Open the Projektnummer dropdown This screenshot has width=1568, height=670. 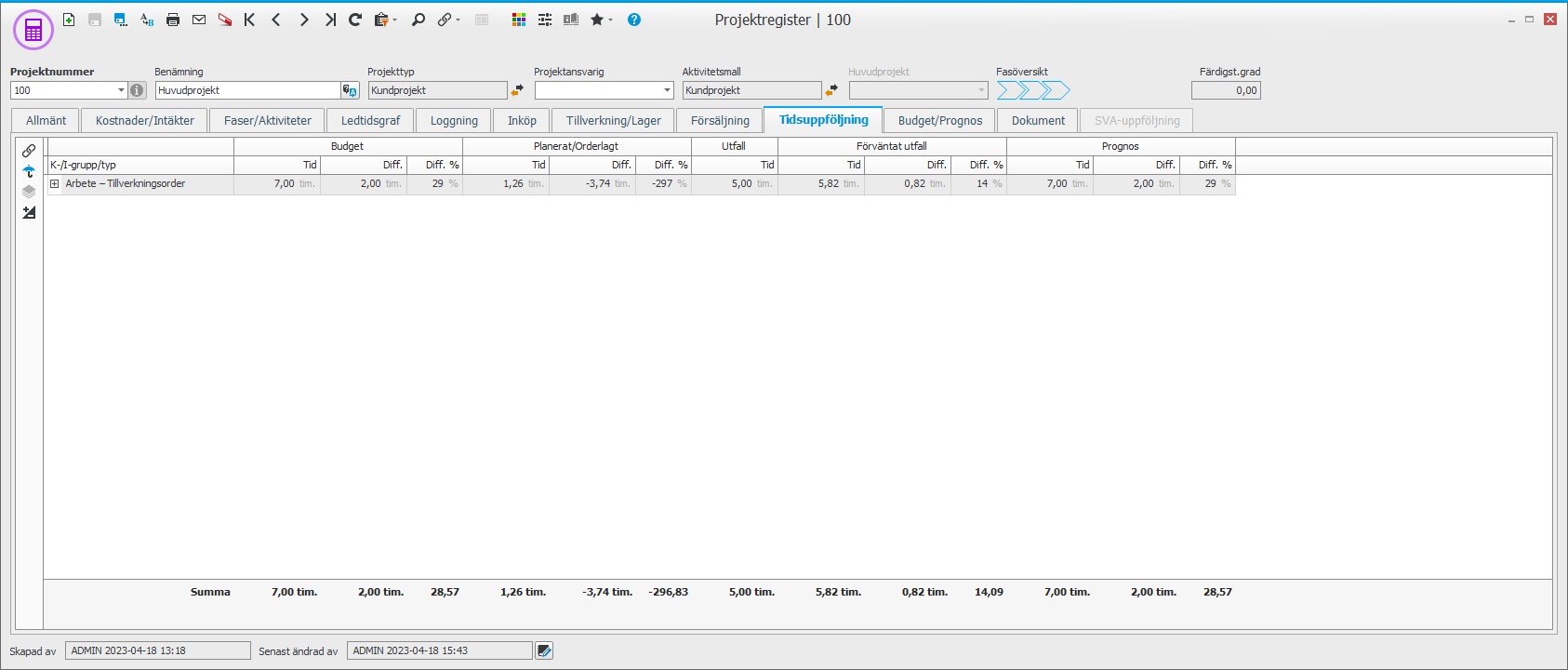tap(121, 90)
